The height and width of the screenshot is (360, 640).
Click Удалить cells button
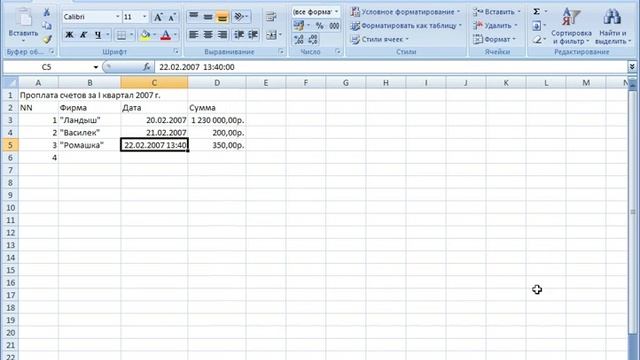[495, 26]
